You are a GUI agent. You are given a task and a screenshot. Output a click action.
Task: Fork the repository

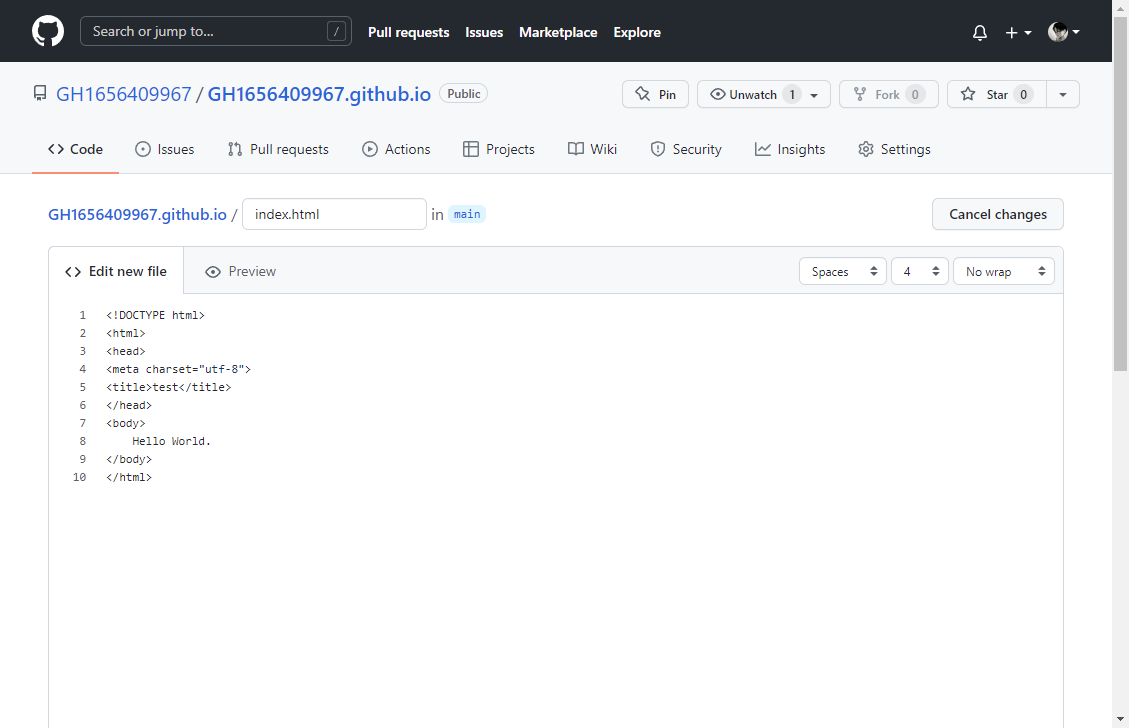[x=888, y=94]
